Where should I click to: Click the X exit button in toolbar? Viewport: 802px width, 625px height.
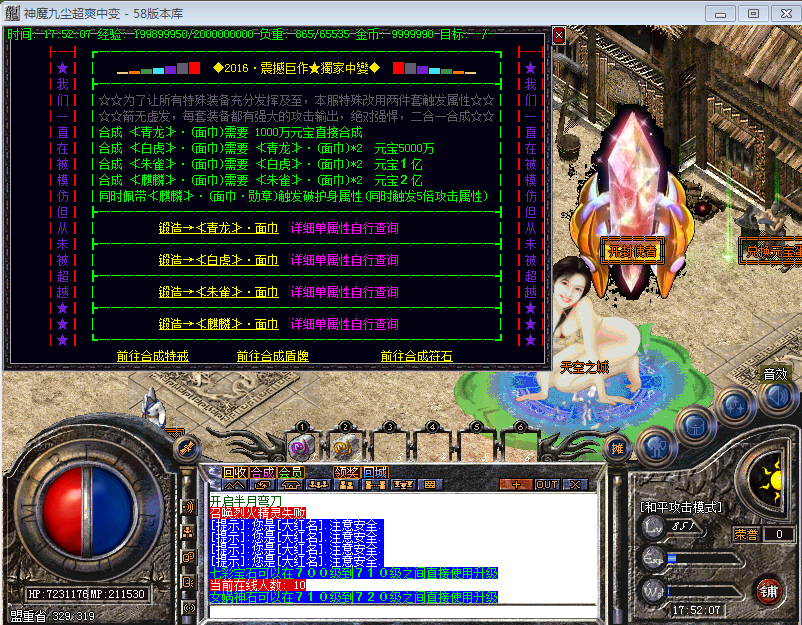click(x=575, y=484)
